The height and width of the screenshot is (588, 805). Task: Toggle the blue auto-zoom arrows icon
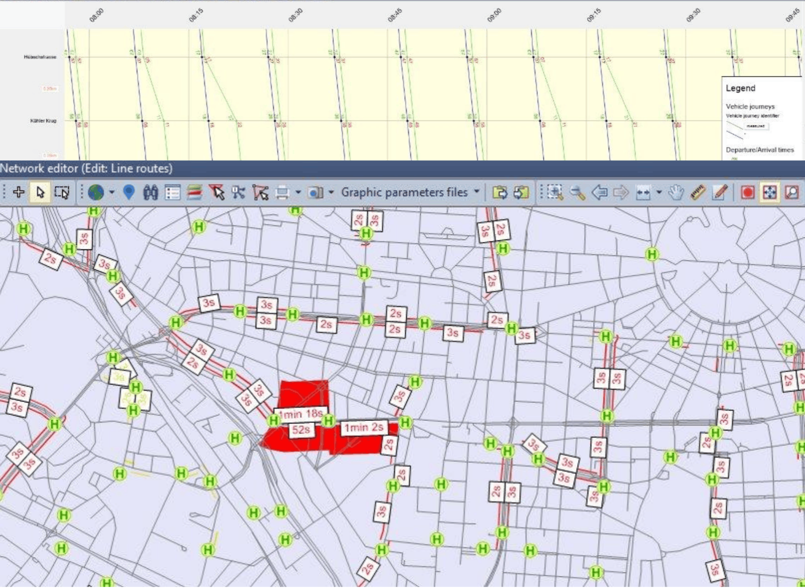(769, 193)
